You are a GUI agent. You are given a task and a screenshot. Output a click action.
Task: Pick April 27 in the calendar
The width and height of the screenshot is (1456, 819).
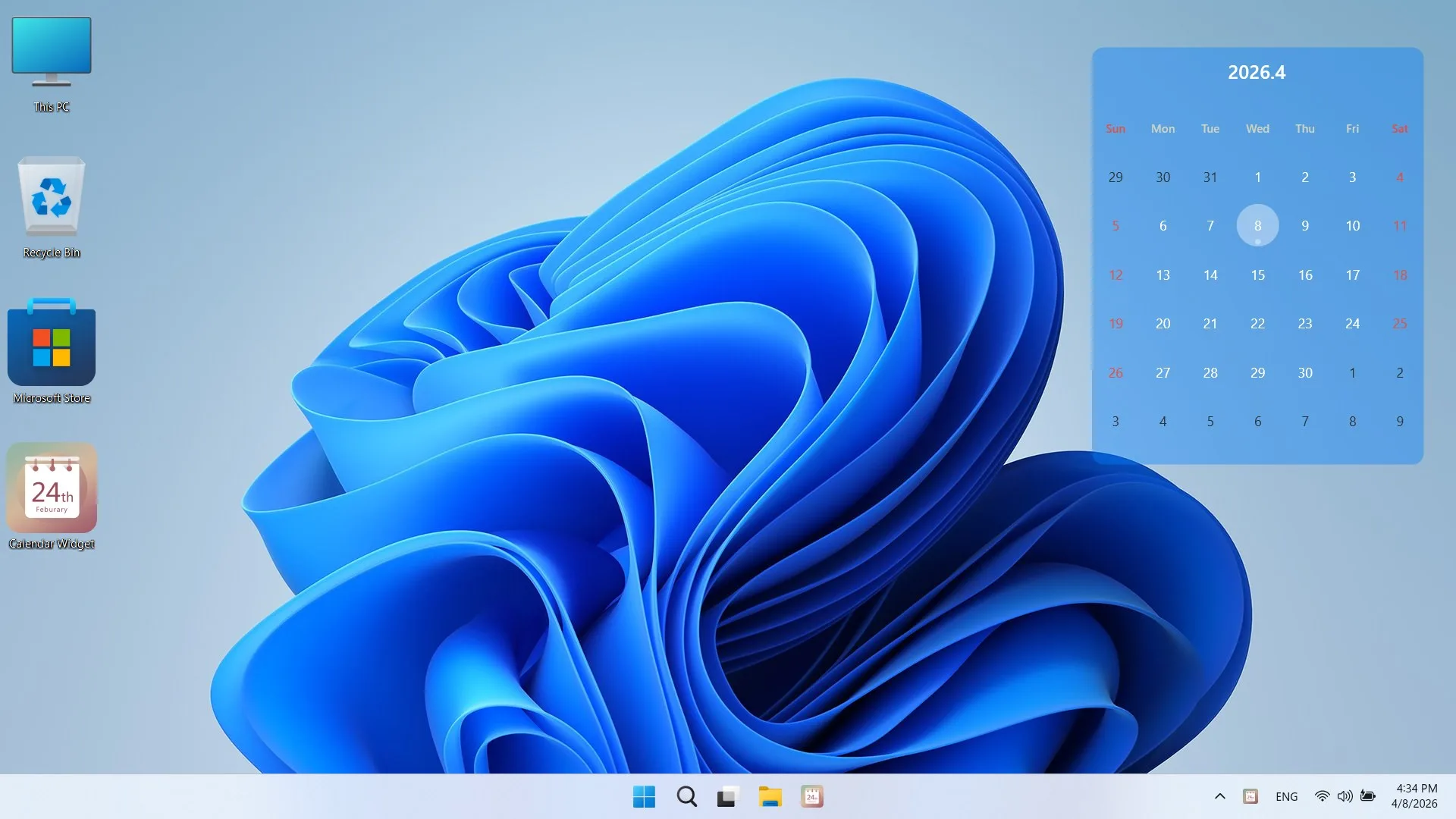click(x=1163, y=372)
